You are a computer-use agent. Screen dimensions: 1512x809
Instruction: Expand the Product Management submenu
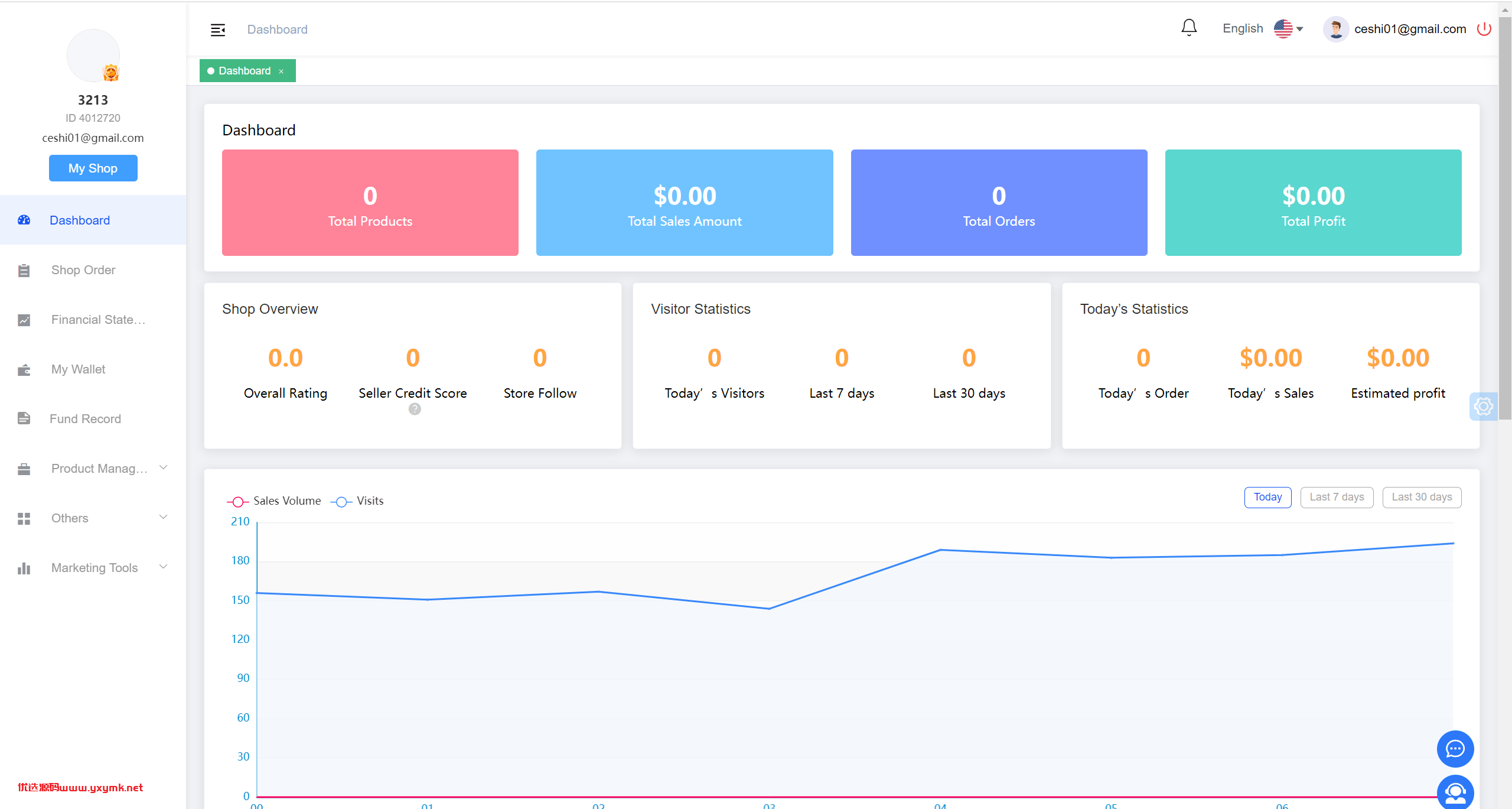pos(93,469)
